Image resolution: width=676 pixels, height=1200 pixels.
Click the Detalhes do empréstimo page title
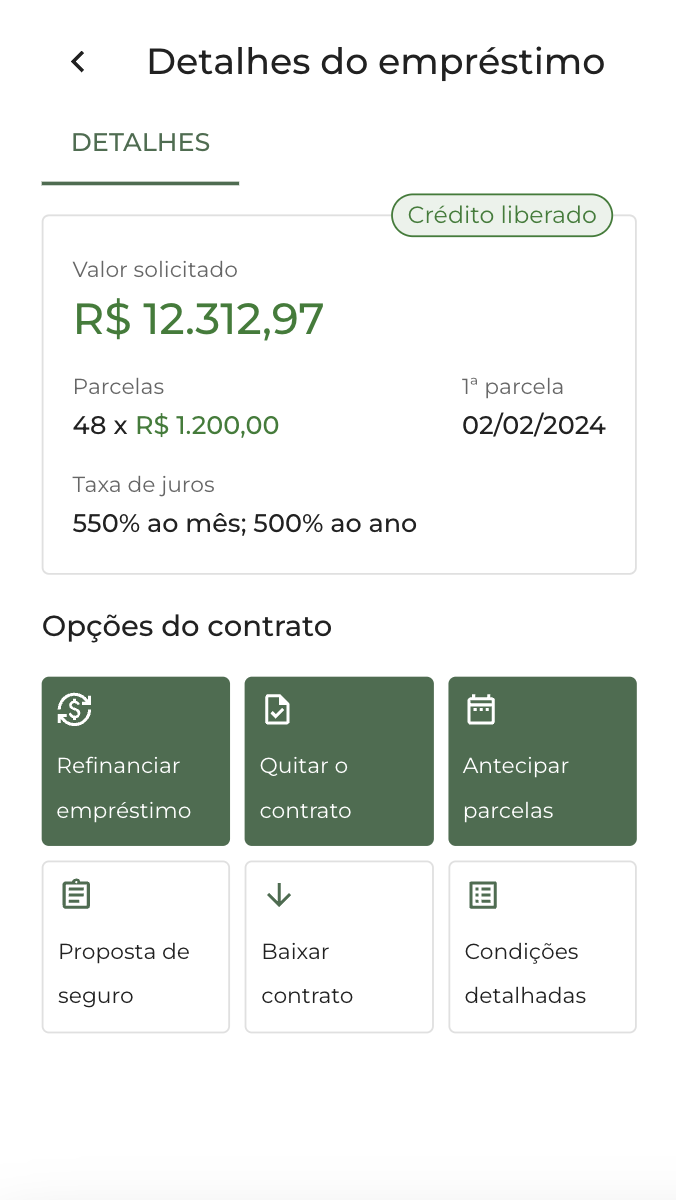coord(375,62)
